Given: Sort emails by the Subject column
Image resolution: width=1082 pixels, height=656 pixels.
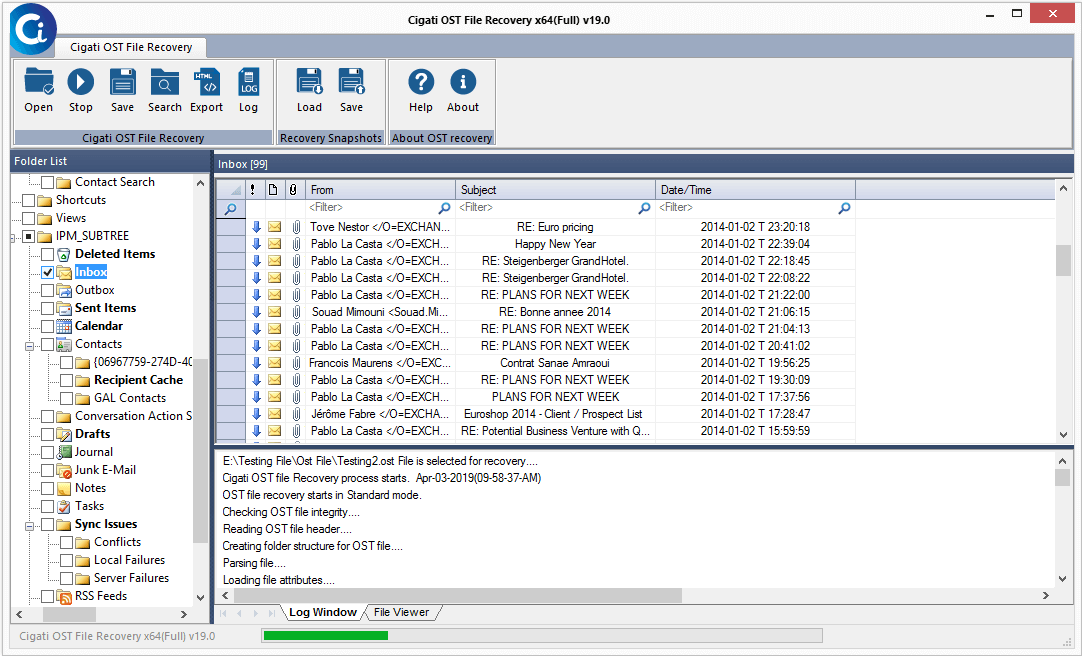Looking at the screenshot, I should 555,190.
